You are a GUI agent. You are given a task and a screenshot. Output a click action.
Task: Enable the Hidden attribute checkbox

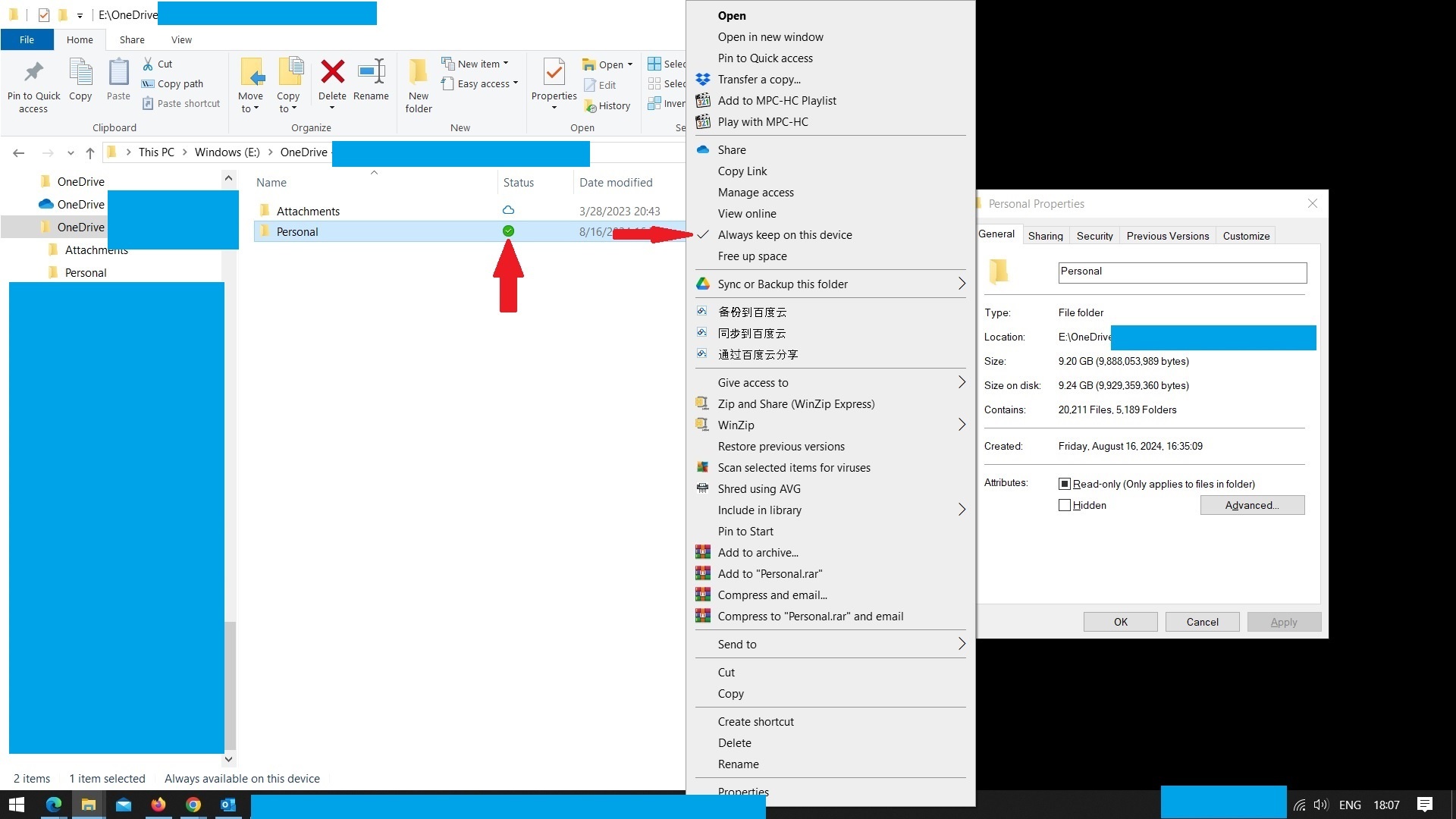tap(1065, 505)
